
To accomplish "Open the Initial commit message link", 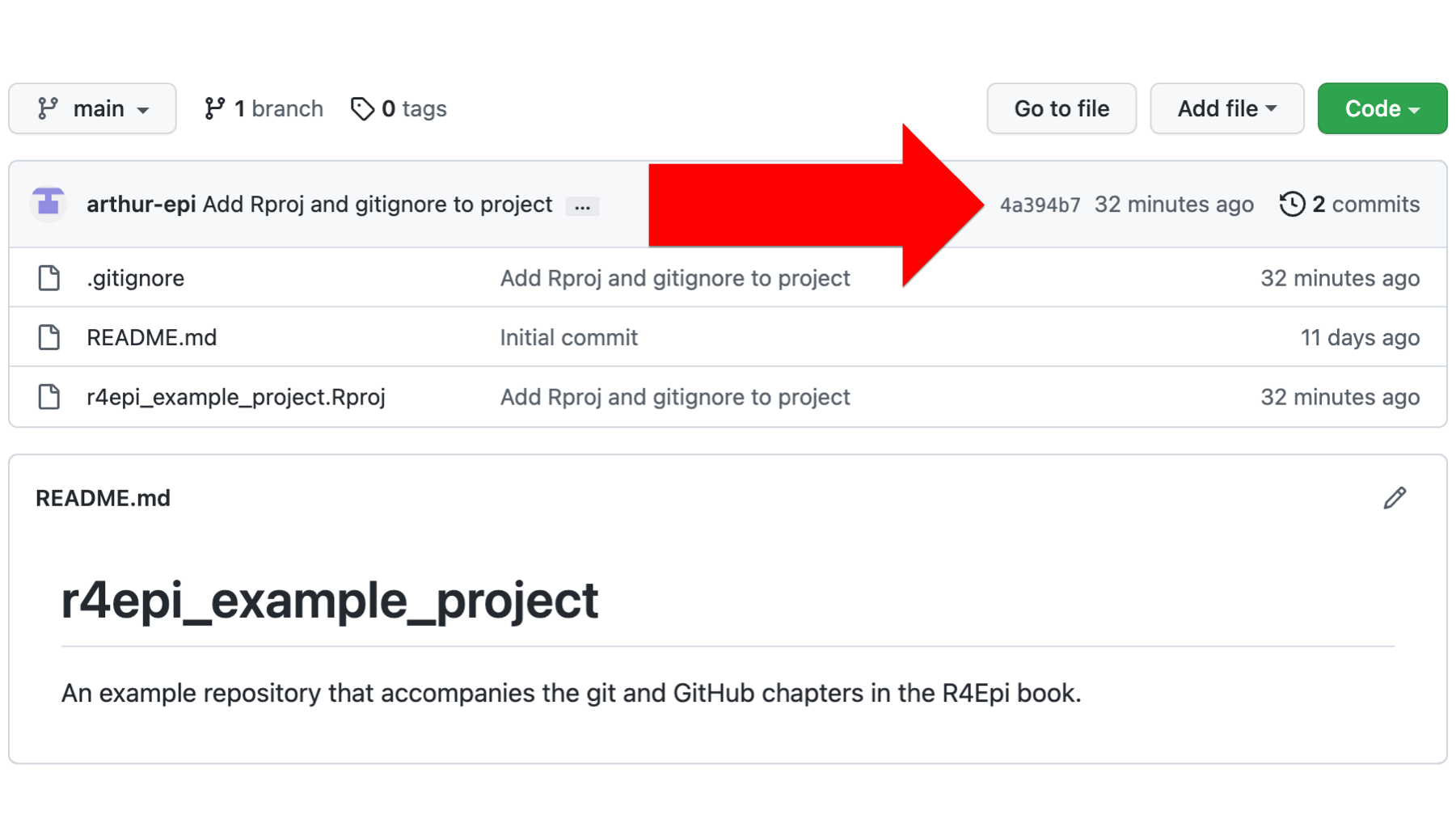I will tap(568, 337).
